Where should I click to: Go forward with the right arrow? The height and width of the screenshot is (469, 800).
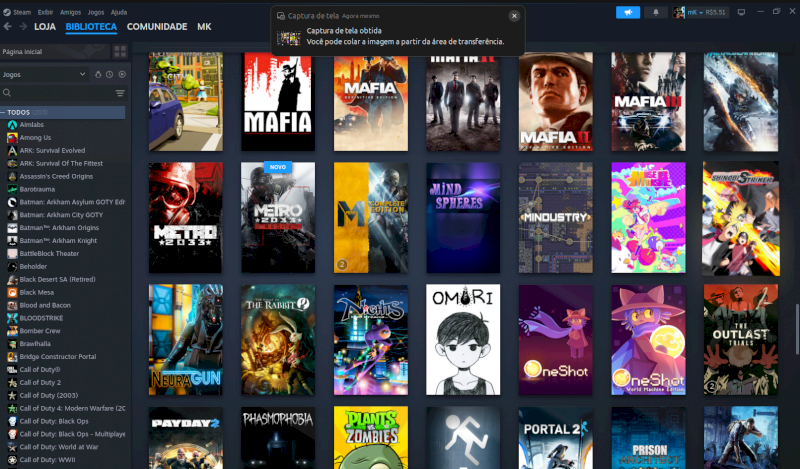tap(23, 27)
